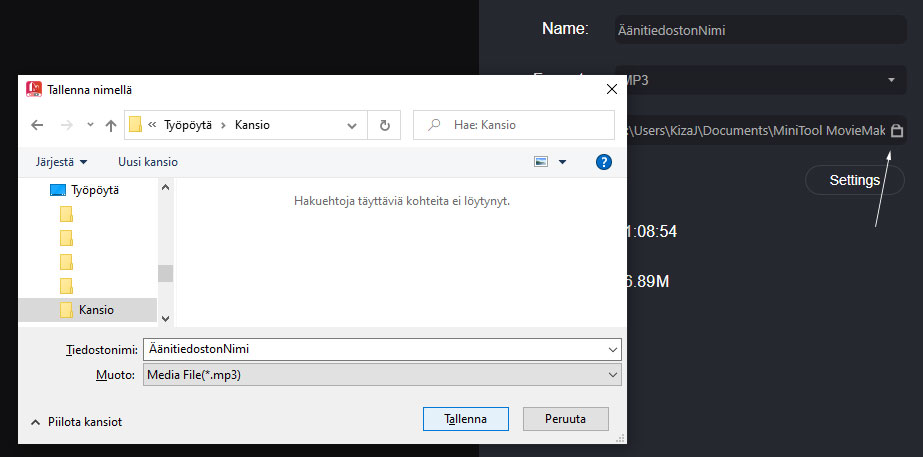The height and width of the screenshot is (457, 923).
Task: Collapse folders with Piilota kansiot
Action: (x=76, y=422)
